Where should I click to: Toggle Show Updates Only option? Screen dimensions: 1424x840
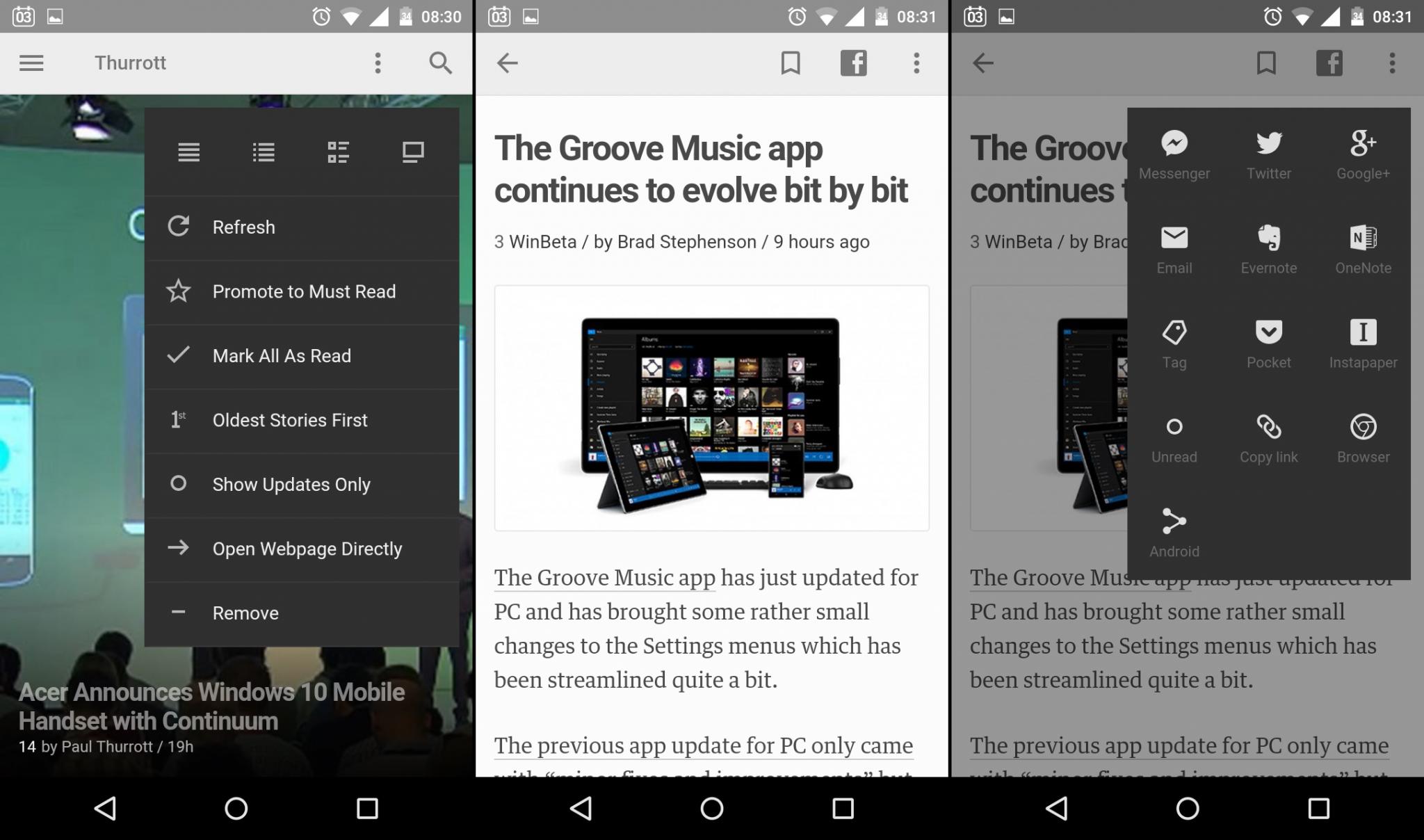(x=302, y=485)
